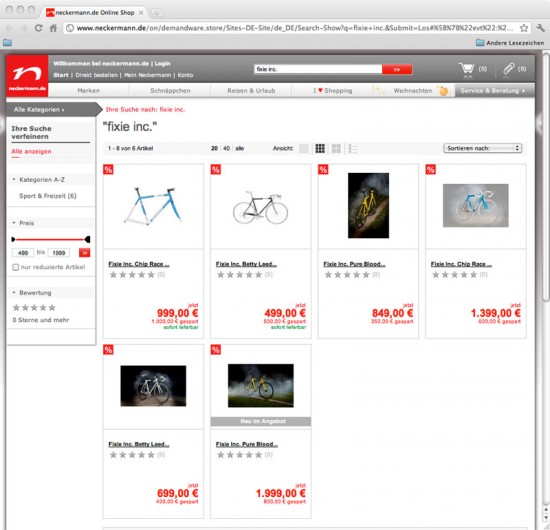Select the list view icon

pyautogui.click(x=353, y=149)
